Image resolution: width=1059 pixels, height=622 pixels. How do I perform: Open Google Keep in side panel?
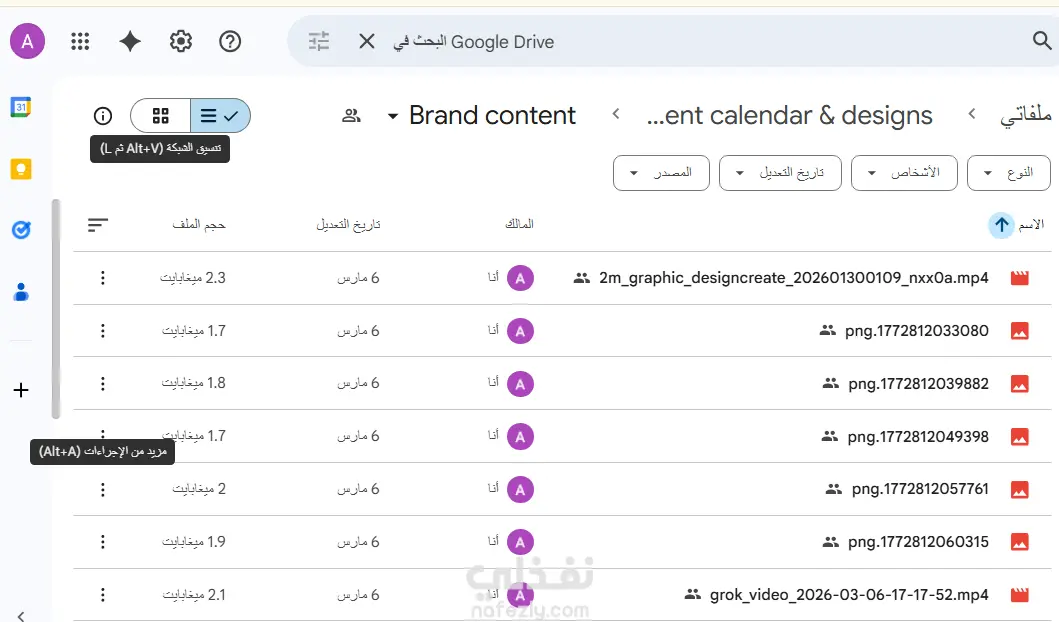[x=21, y=168]
